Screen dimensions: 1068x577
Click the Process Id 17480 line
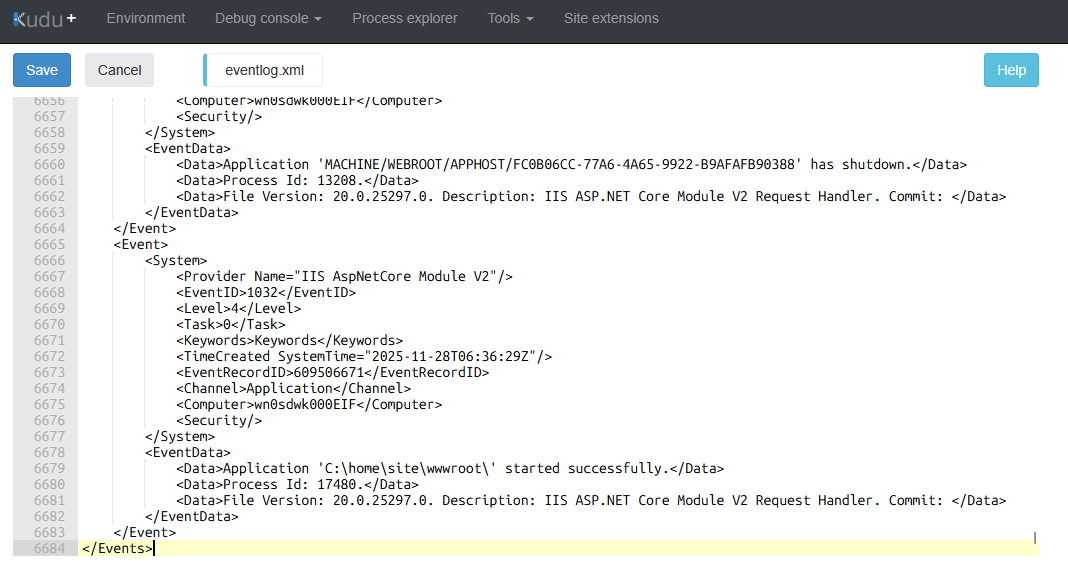point(297,484)
